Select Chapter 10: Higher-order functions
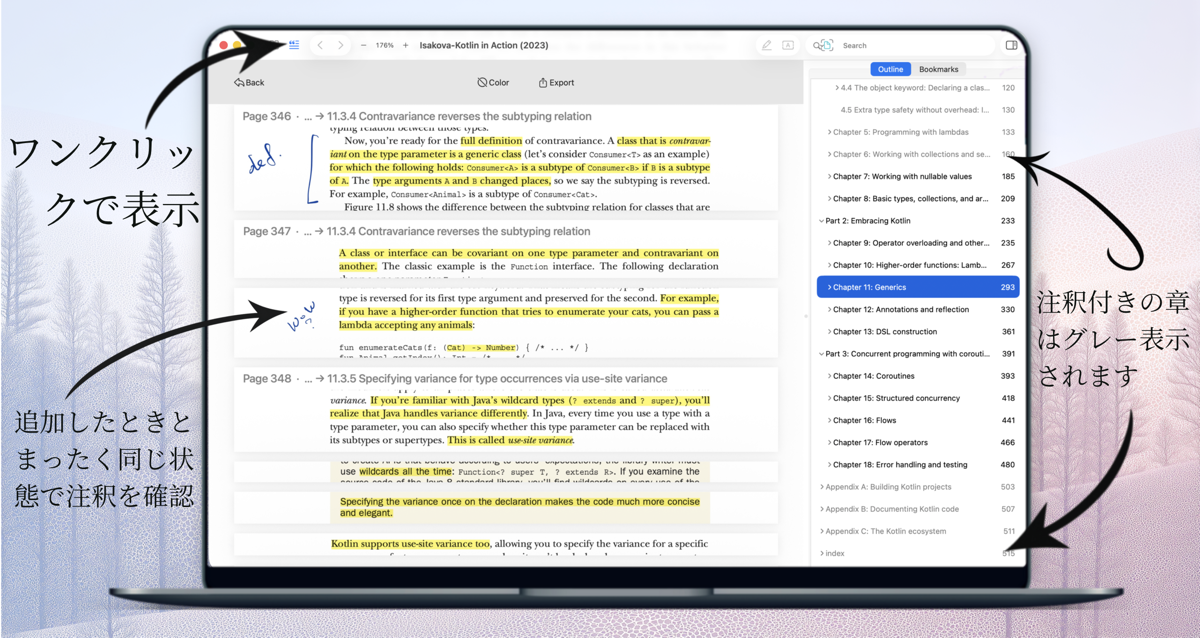The width and height of the screenshot is (1200, 638). 918,265
